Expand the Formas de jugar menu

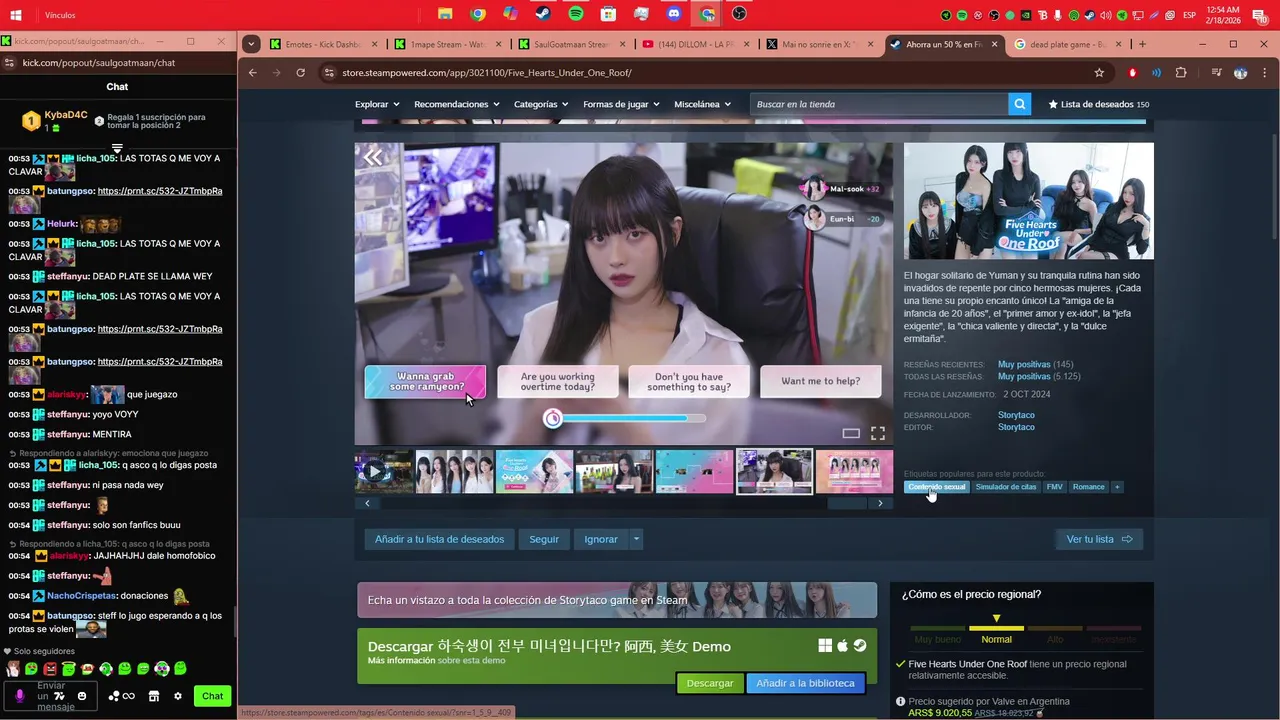tap(622, 104)
